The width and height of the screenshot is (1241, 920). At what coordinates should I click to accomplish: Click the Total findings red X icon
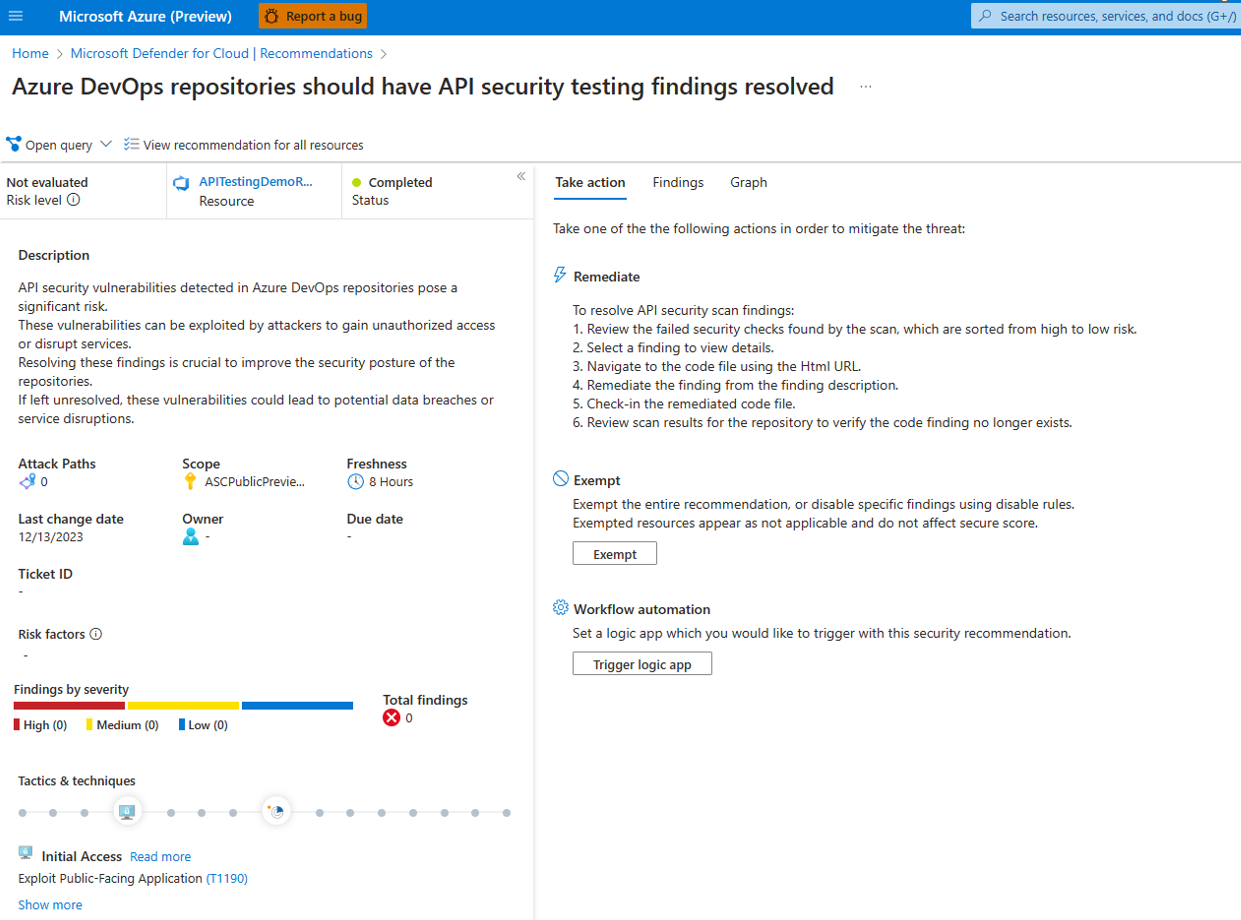(393, 717)
